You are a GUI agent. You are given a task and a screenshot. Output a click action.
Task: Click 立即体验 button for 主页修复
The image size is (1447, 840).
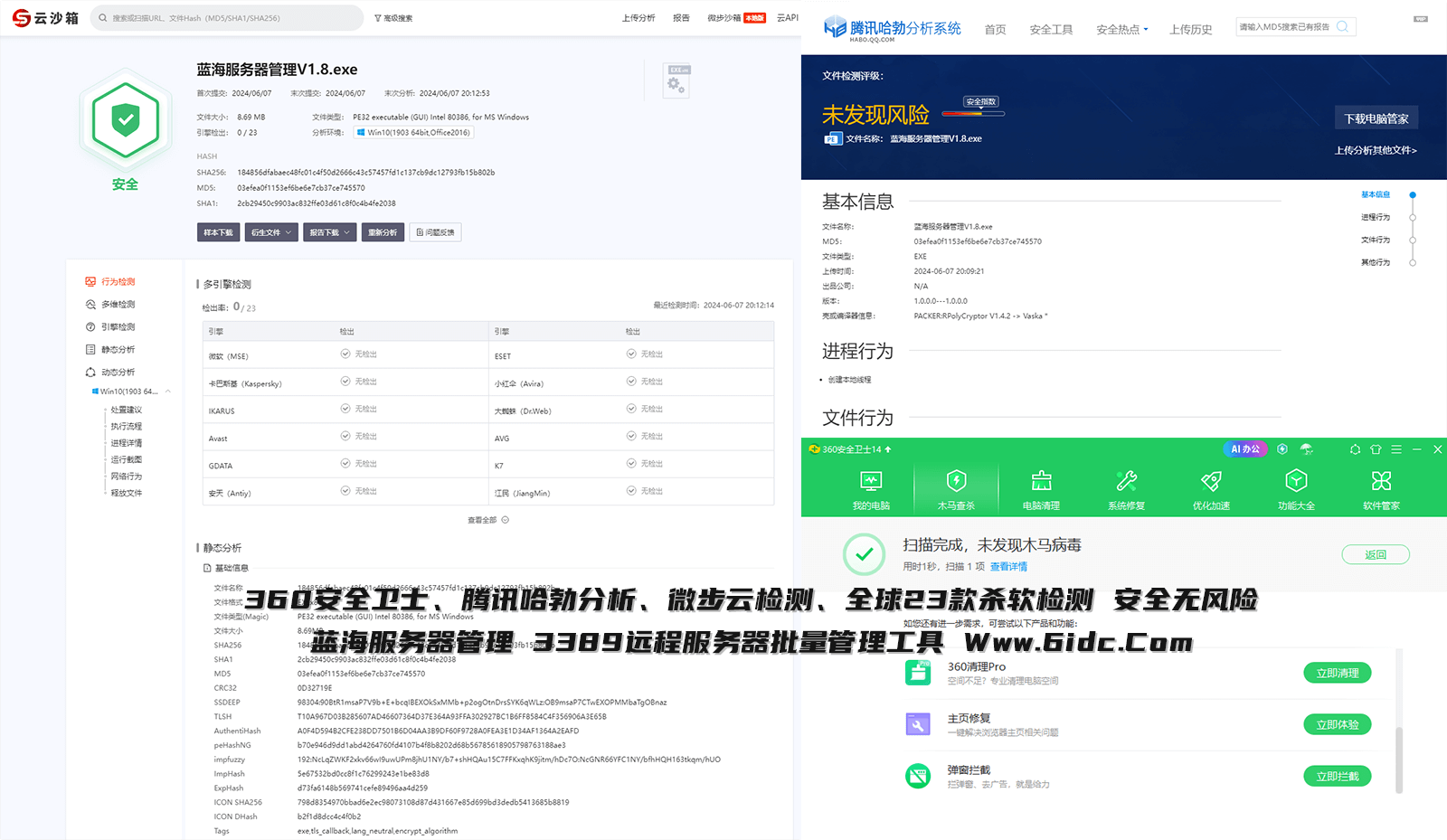point(1338,724)
